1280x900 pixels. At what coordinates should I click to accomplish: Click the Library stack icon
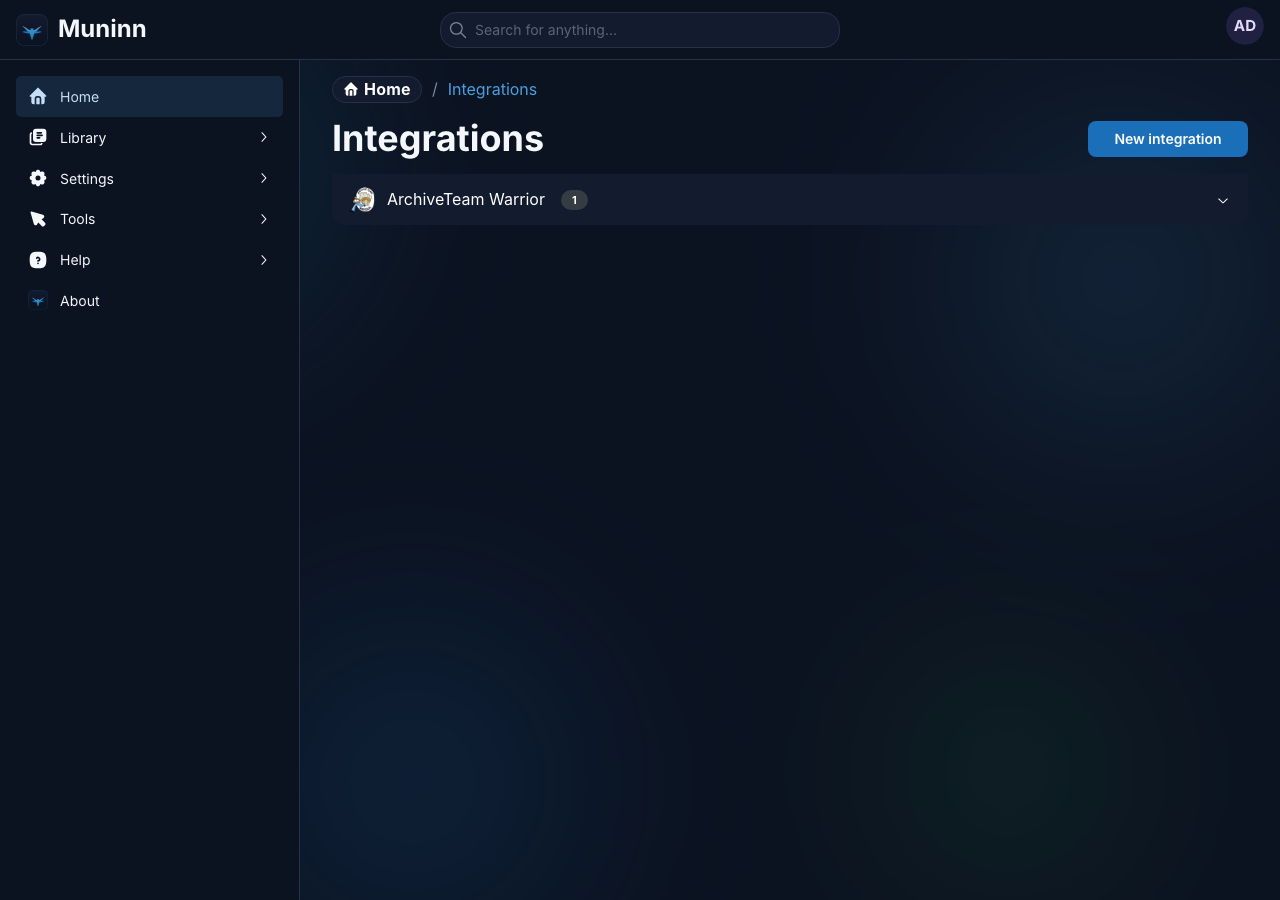click(x=38, y=137)
